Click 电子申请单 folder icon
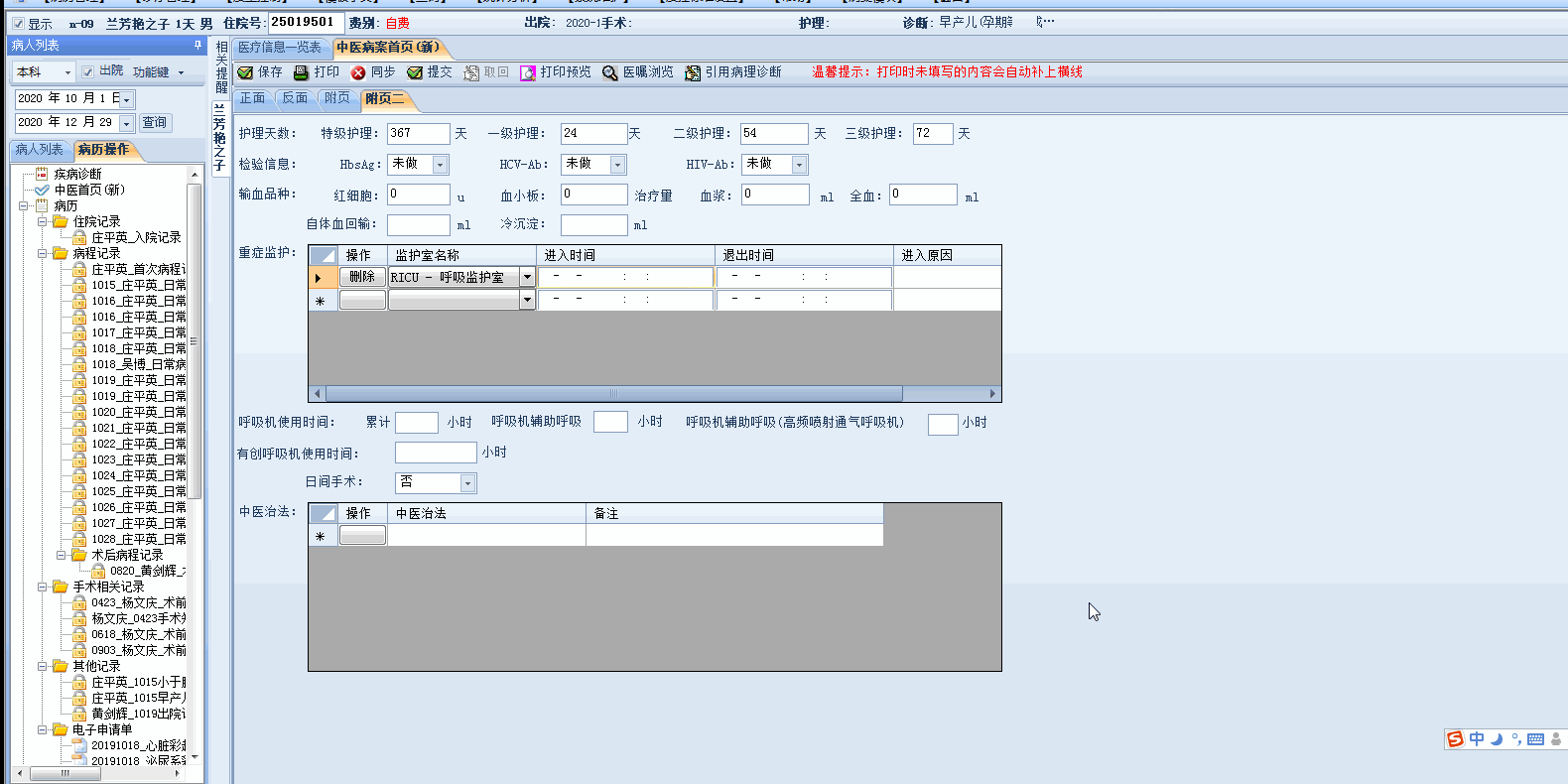 point(61,729)
